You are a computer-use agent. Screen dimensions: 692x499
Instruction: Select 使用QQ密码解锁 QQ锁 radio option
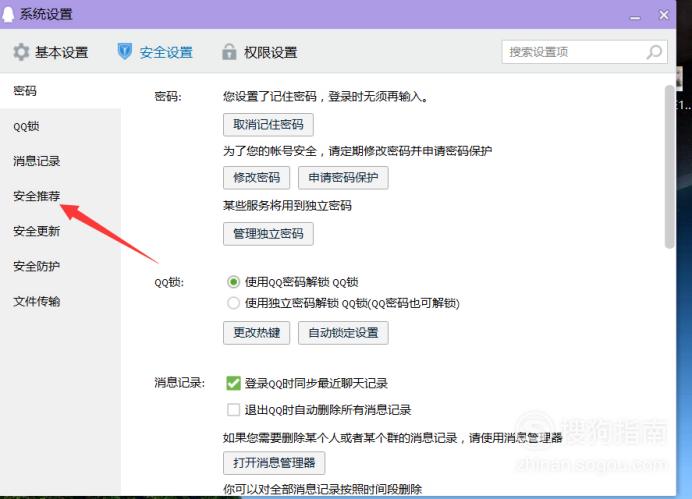pyautogui.click(x=233, y=282)
